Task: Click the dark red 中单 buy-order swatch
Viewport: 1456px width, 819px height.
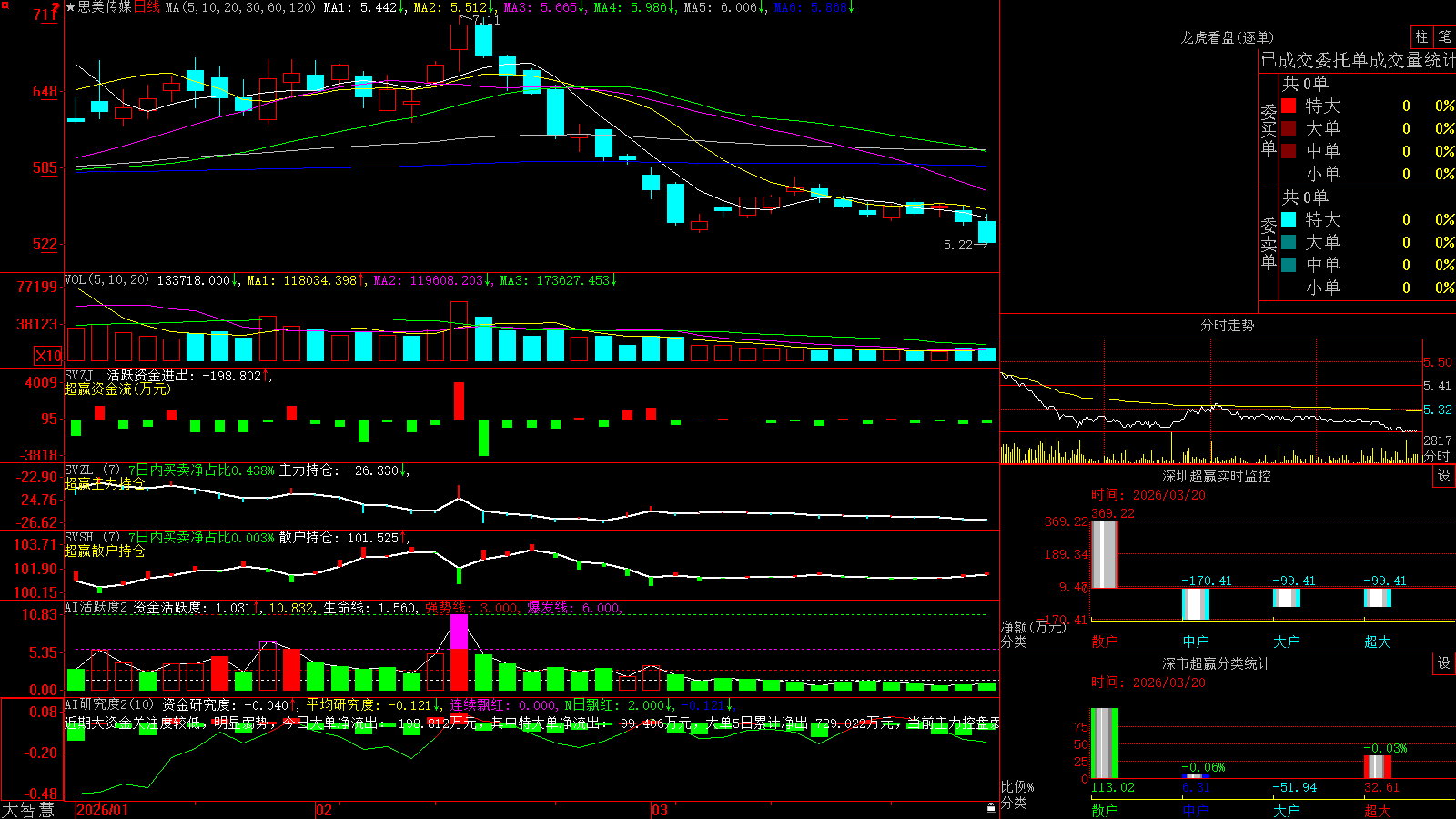Action: pos(1289,151)
